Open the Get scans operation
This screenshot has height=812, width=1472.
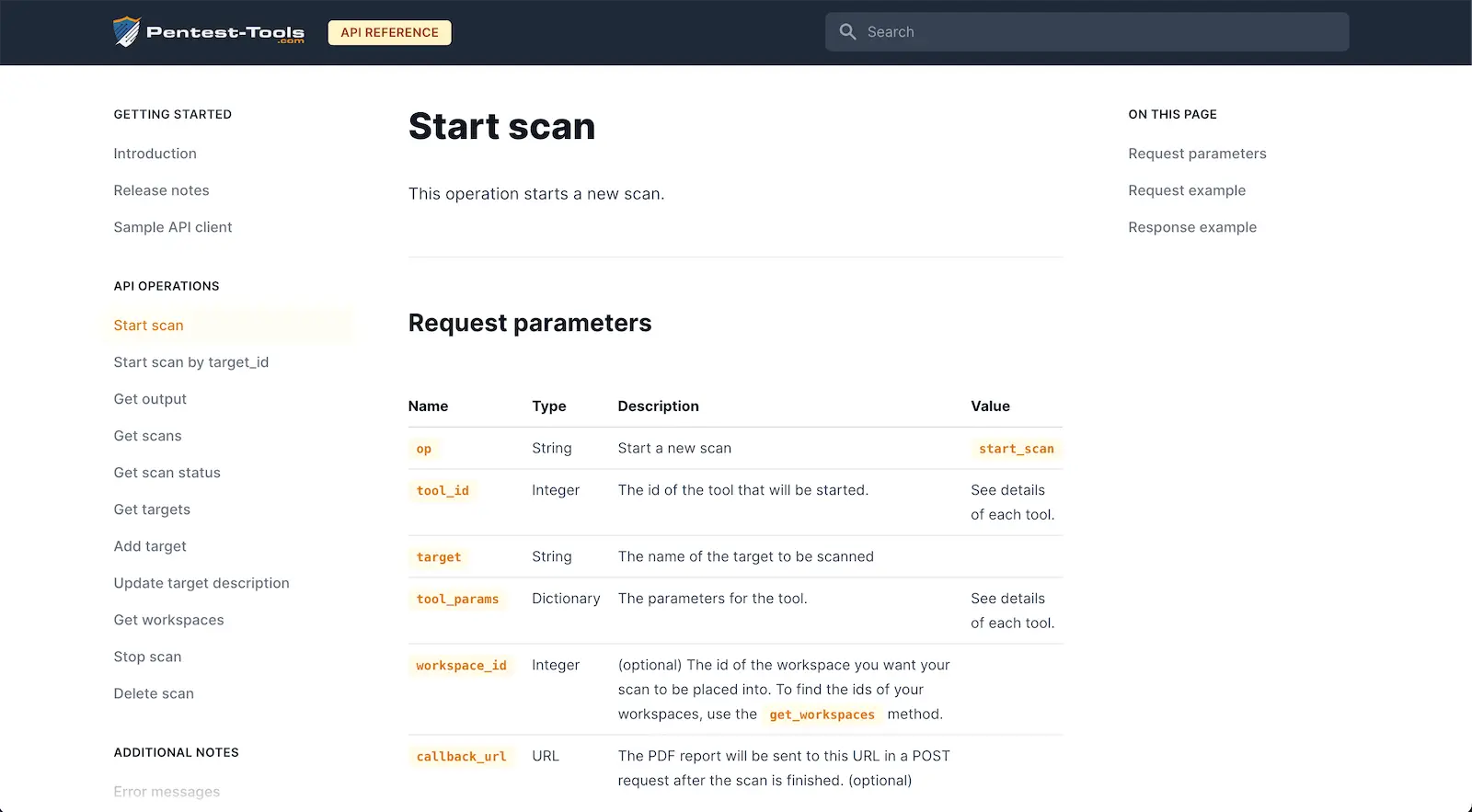147,436
